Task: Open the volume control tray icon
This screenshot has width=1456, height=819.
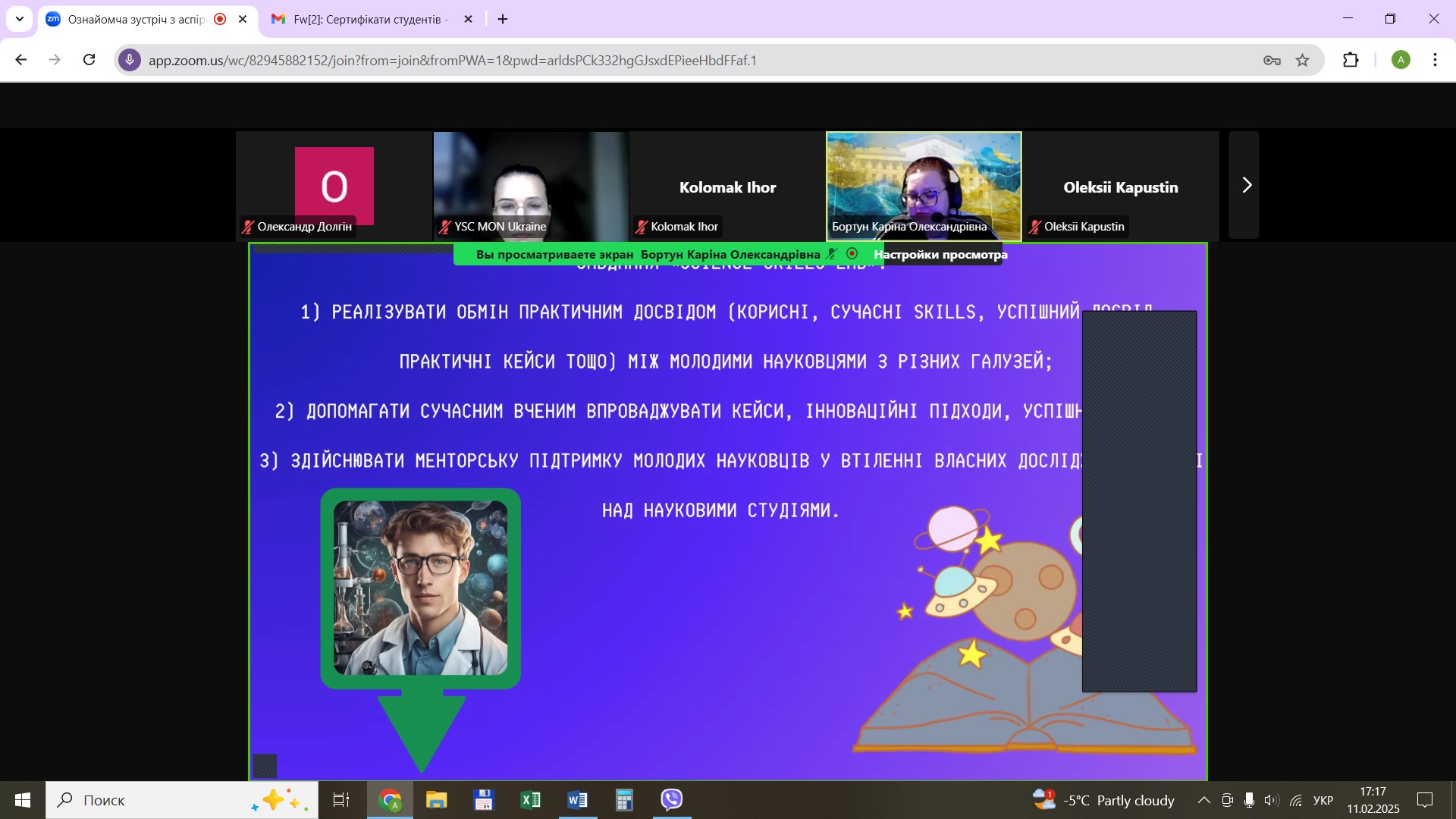Action: pos(1272,800)
